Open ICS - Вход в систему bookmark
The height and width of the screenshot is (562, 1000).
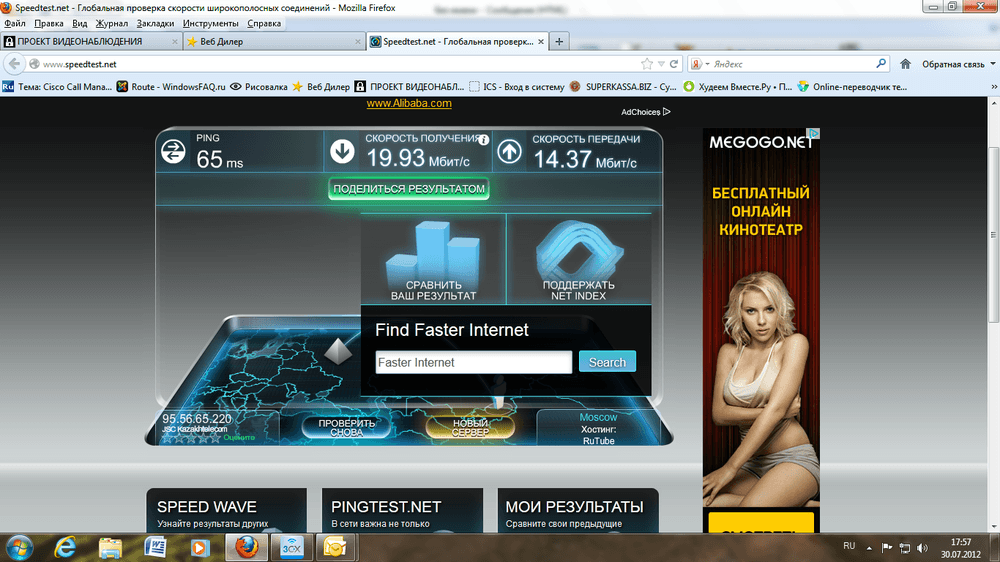point(517,87)
